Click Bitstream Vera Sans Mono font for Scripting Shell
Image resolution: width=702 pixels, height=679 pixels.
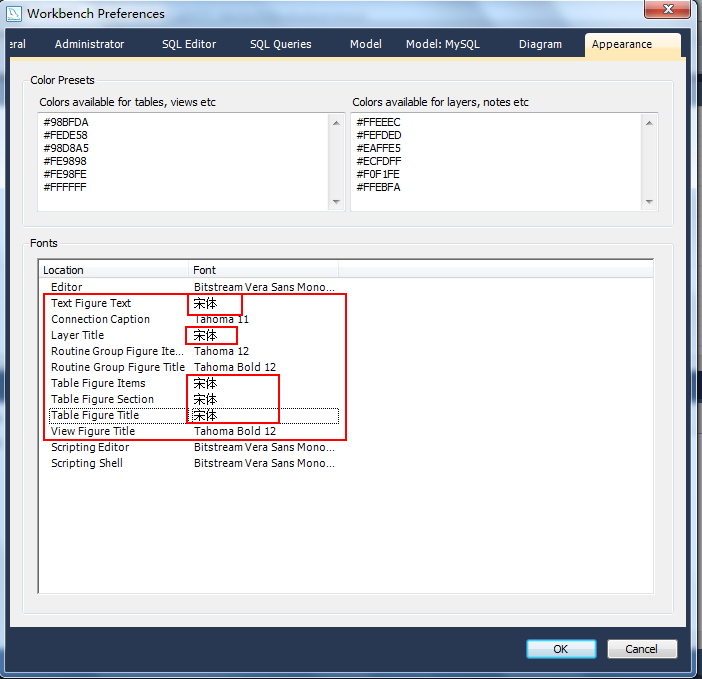[x=264, y=463]
